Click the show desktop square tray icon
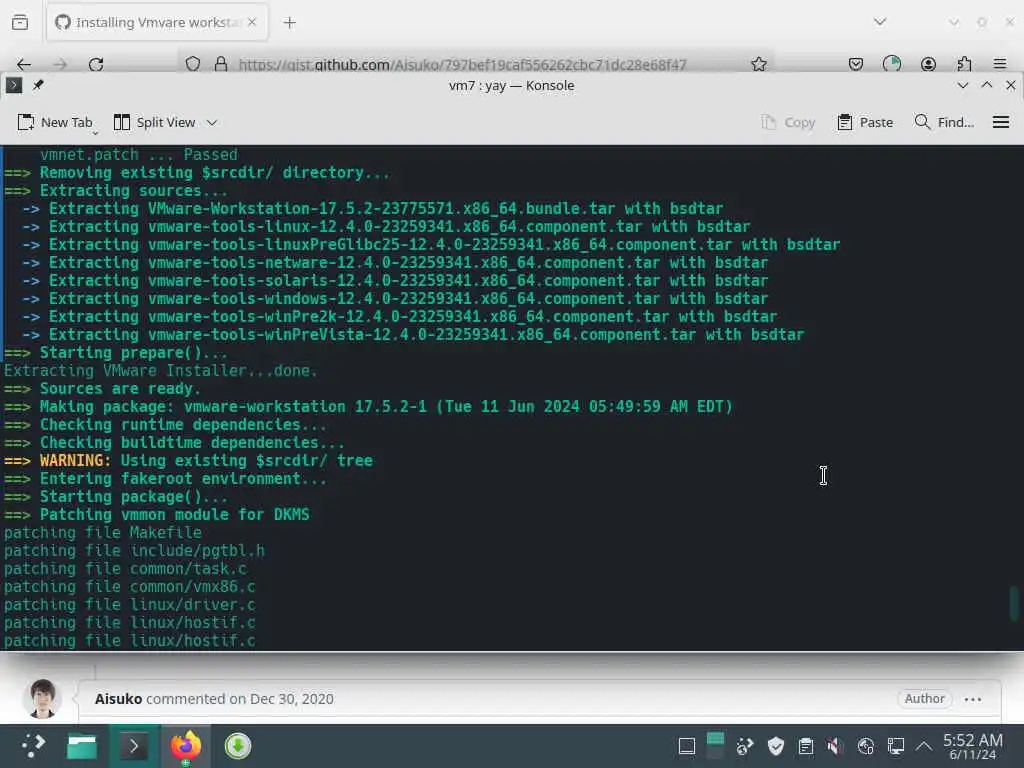Viewport: 1024px width, 768px height. tap(686, 746)
